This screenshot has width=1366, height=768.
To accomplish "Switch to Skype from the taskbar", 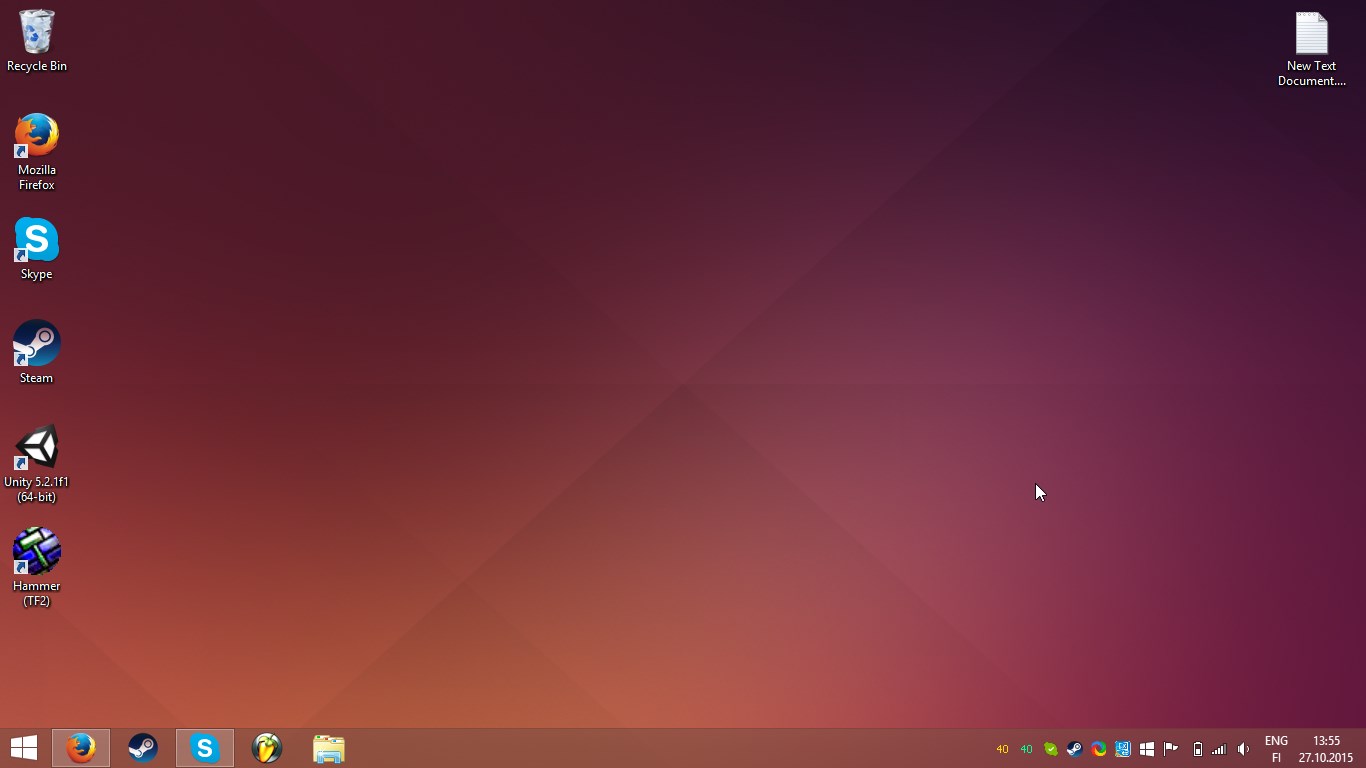I will point(205,748).
